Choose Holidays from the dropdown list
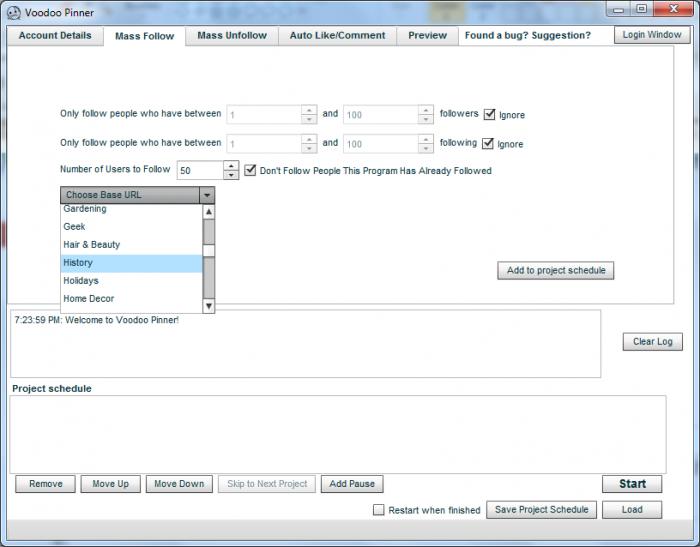The height and width of the screenshot is (547, 700). (x=131, y=281)
